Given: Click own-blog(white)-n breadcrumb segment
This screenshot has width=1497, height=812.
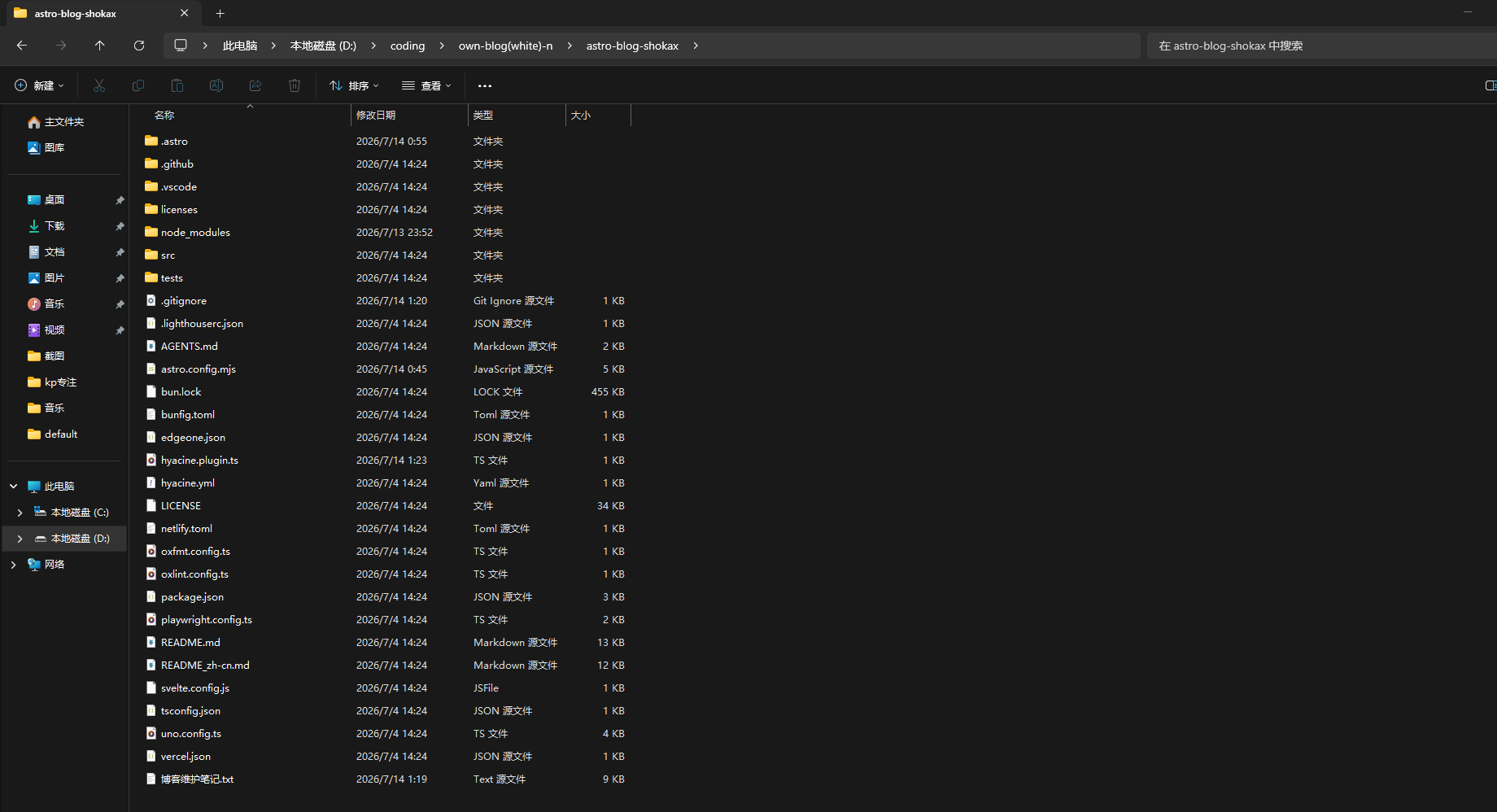Looking at the screenshot, I should 505,46.
